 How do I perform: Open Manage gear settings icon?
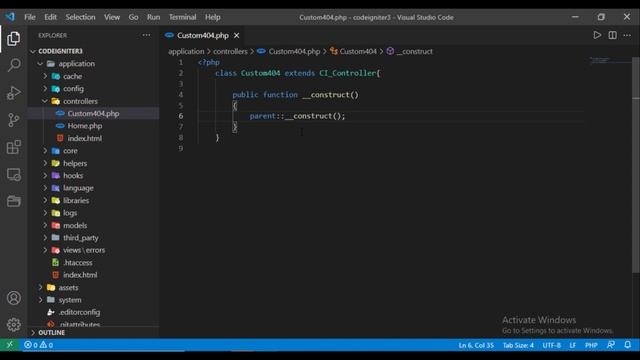(13, 325)
